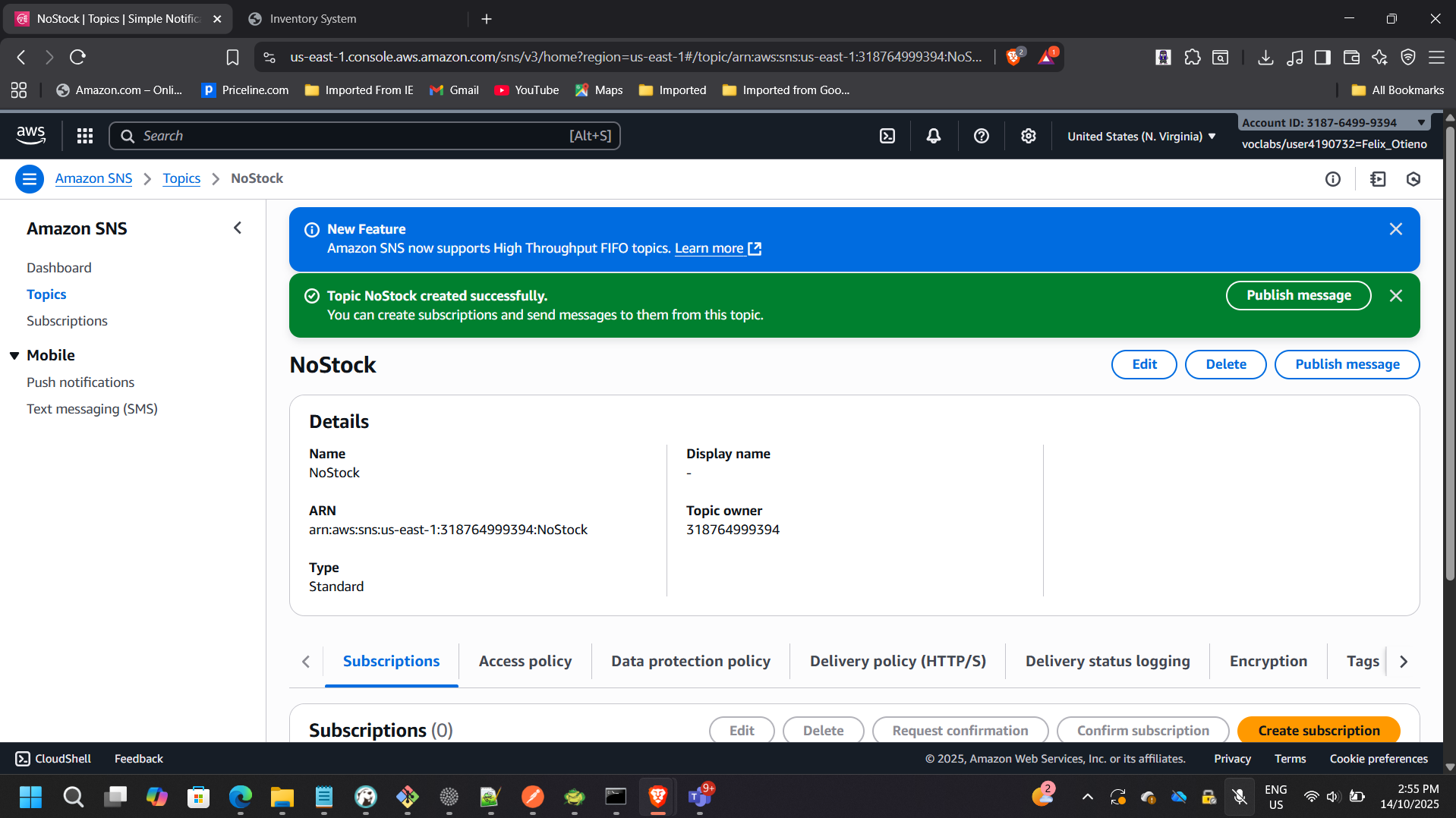
Task: Open CloudShell from the top navigation bar
Action: tap(887, 135)
